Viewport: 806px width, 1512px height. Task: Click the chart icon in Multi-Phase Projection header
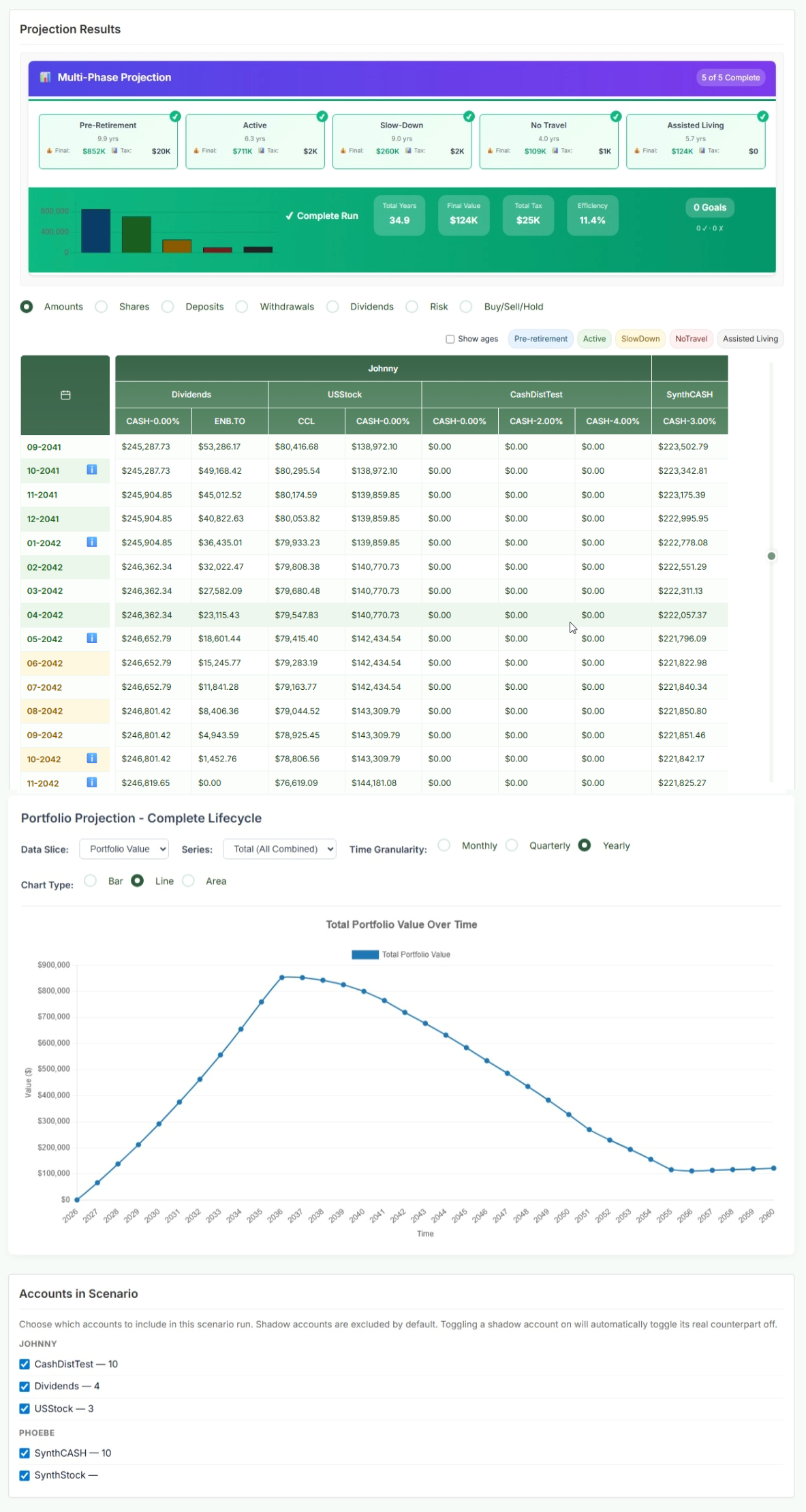(45, 77)
